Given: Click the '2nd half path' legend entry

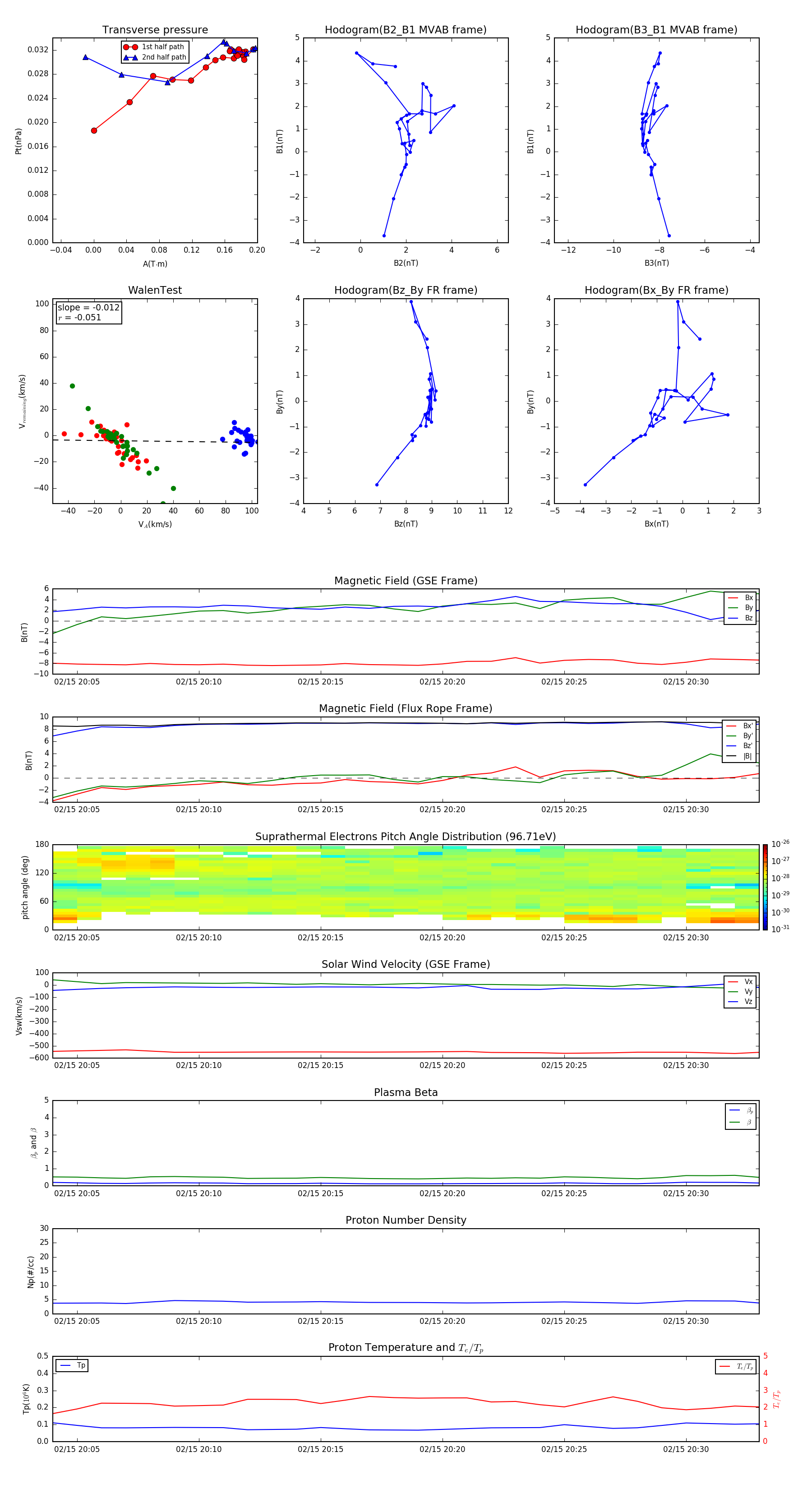Looking at the screenshot, I should (x=156, y=57).
